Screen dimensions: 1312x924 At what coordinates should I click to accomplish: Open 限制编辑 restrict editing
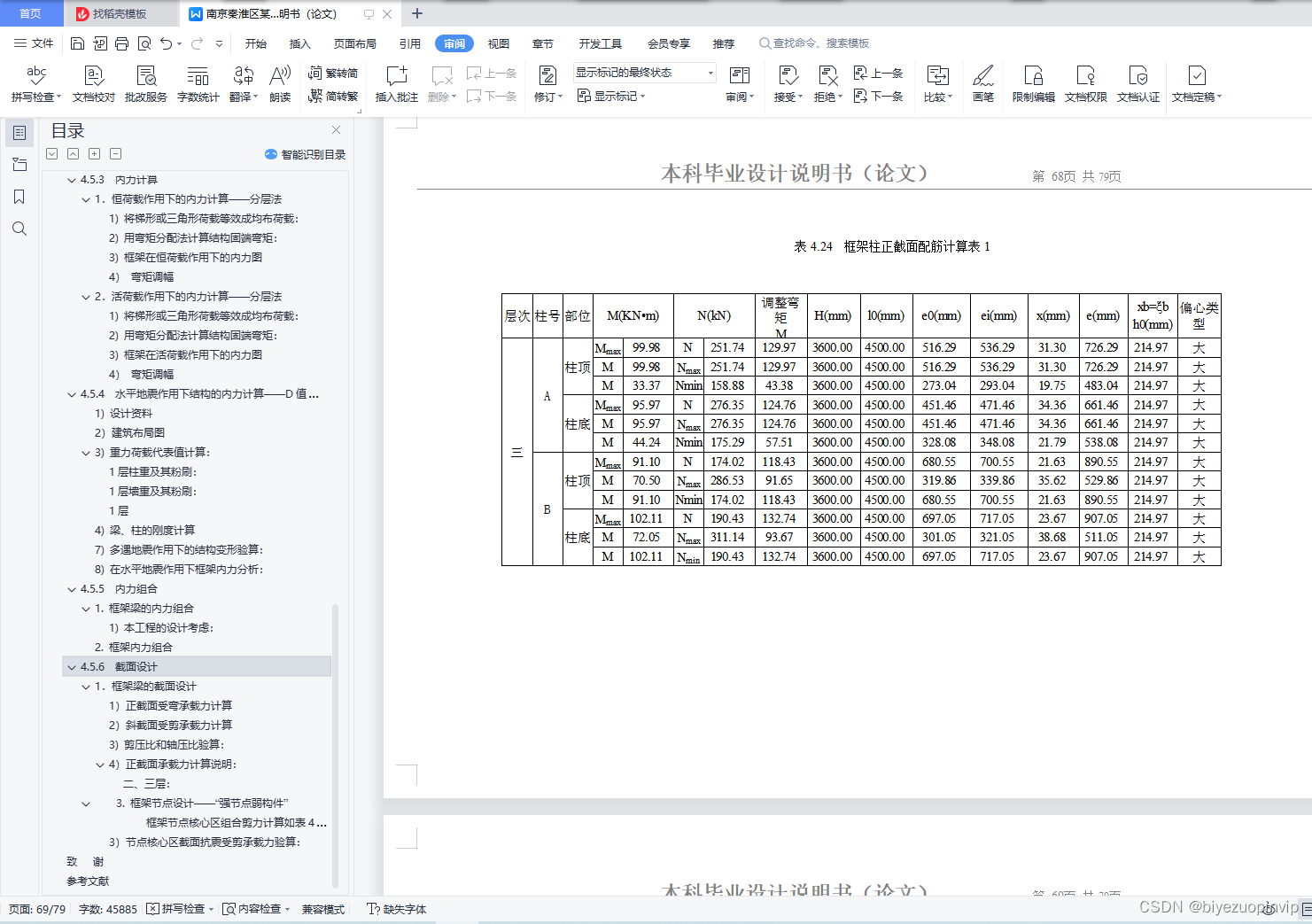coord(1033,84)
